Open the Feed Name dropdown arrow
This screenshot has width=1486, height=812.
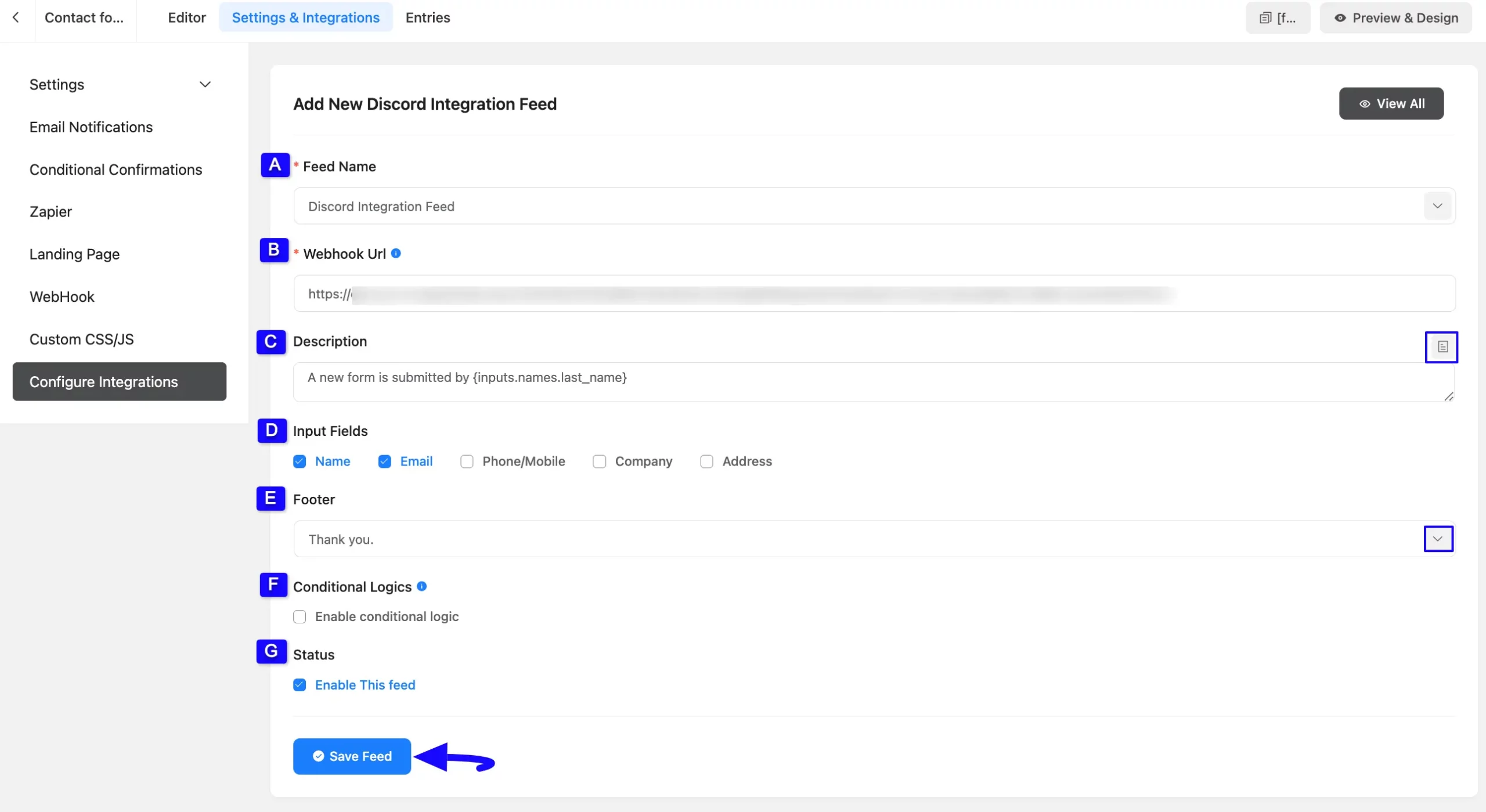(x=1438, y=206)
